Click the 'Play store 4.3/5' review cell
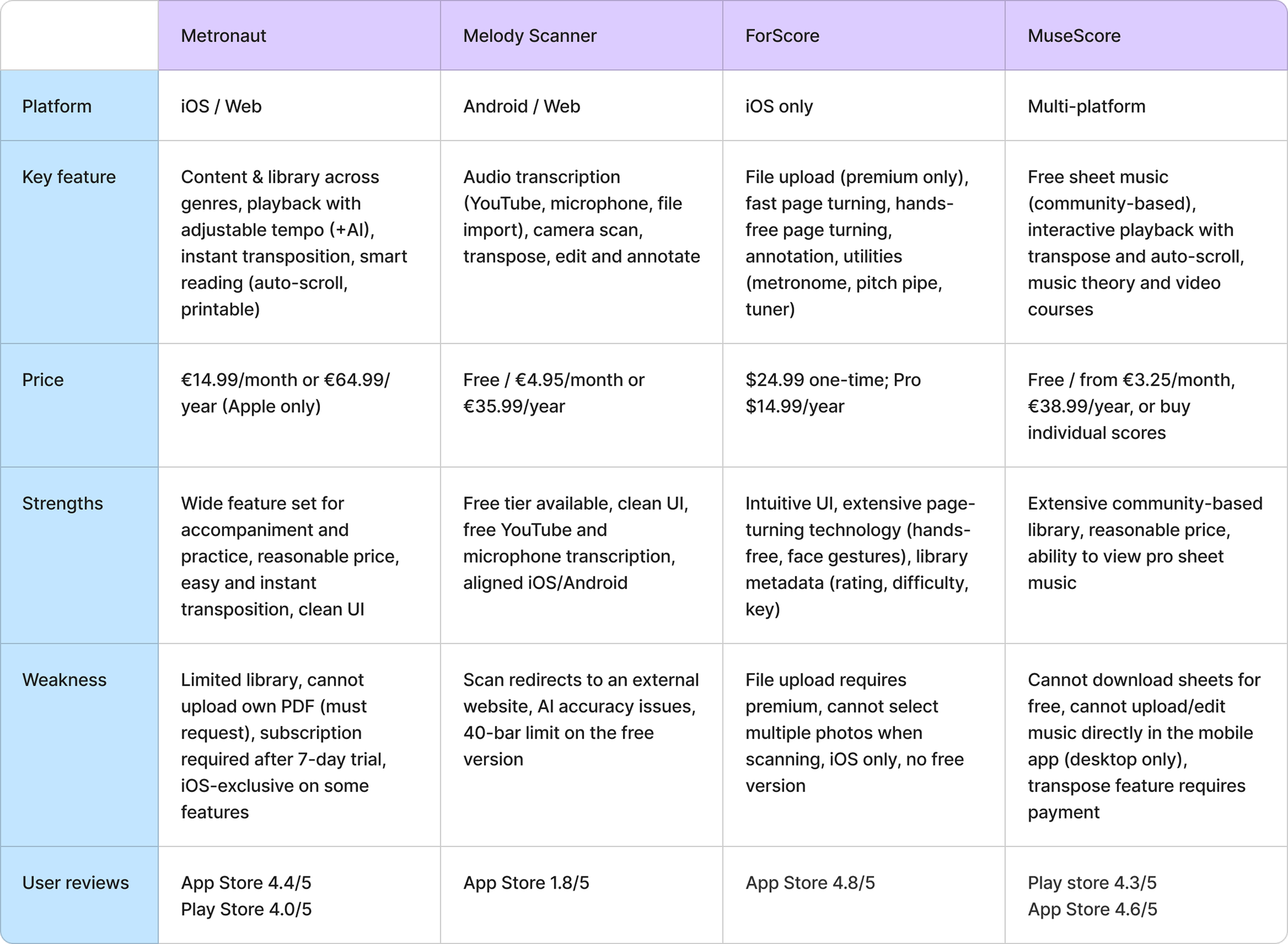This screenshot has height=944, width=1288. 1146,895
